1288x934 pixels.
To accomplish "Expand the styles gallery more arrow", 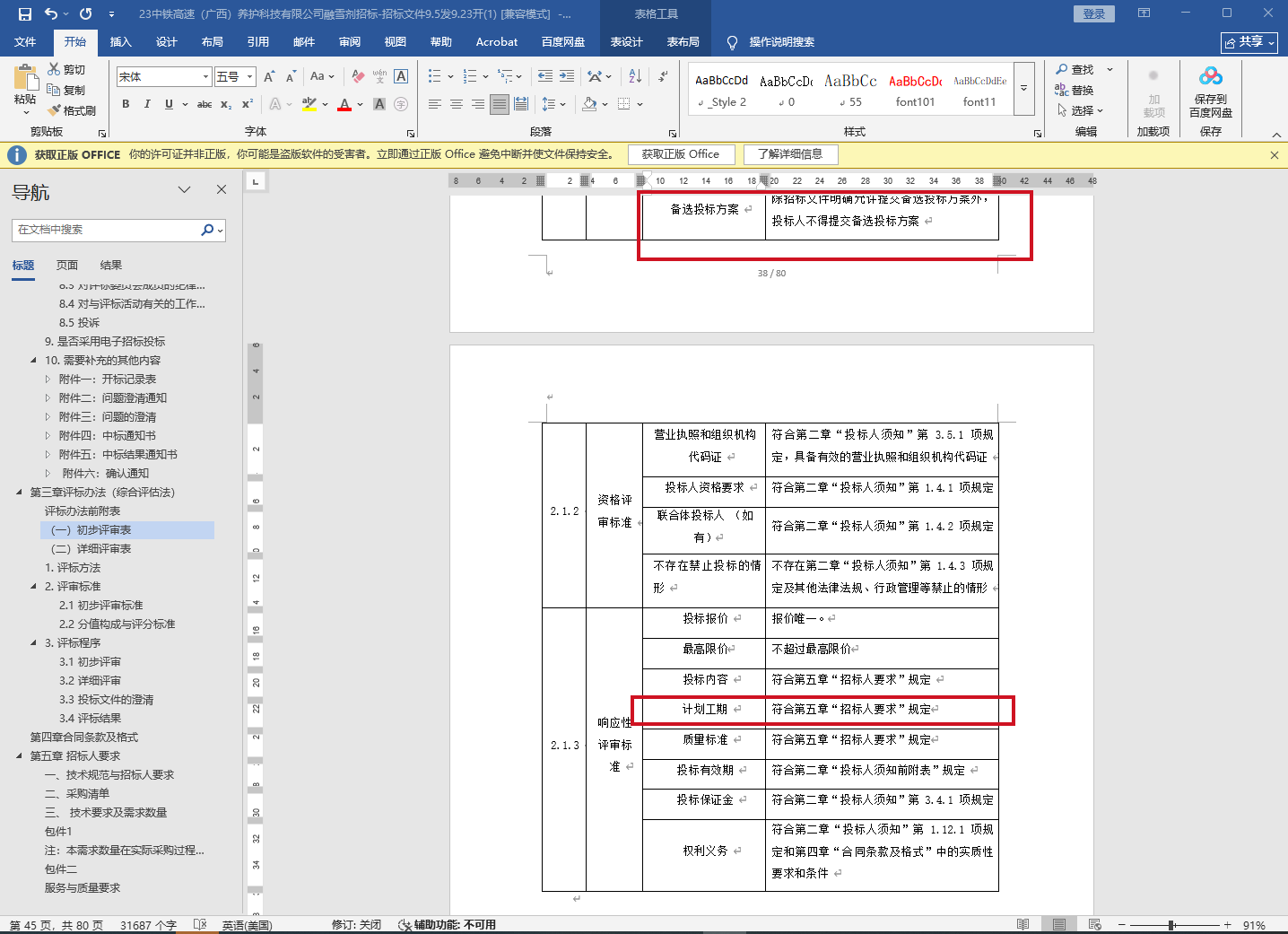I will 1024,89.
